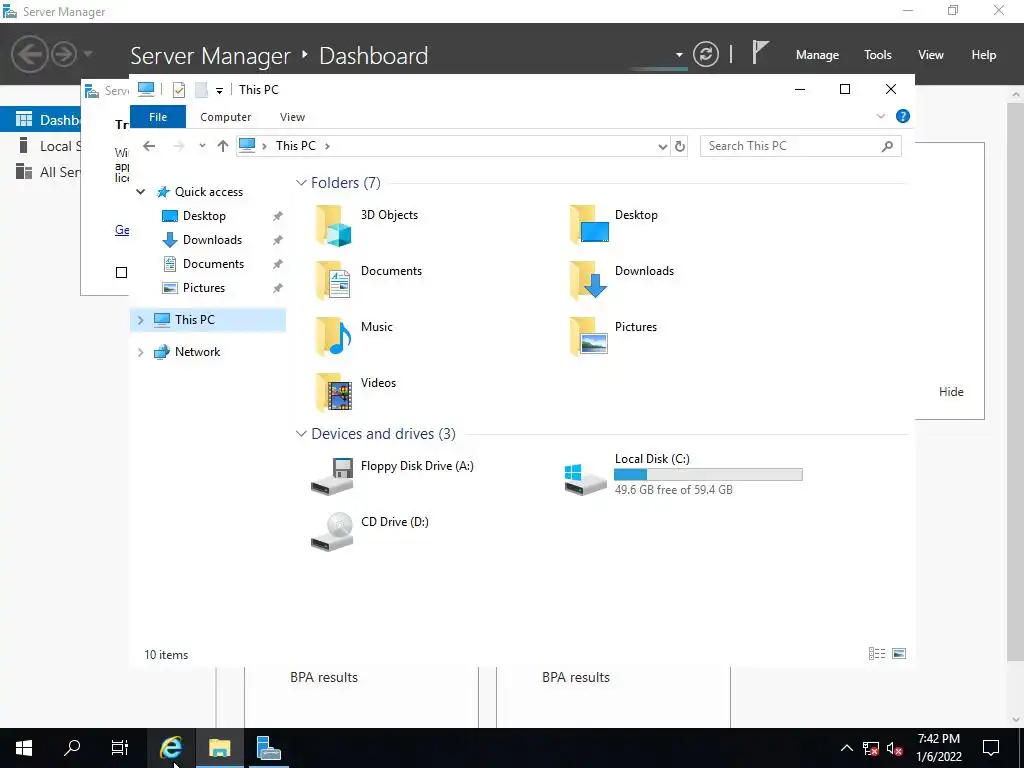Click BPA results in right tile

(x=576, y=677)
